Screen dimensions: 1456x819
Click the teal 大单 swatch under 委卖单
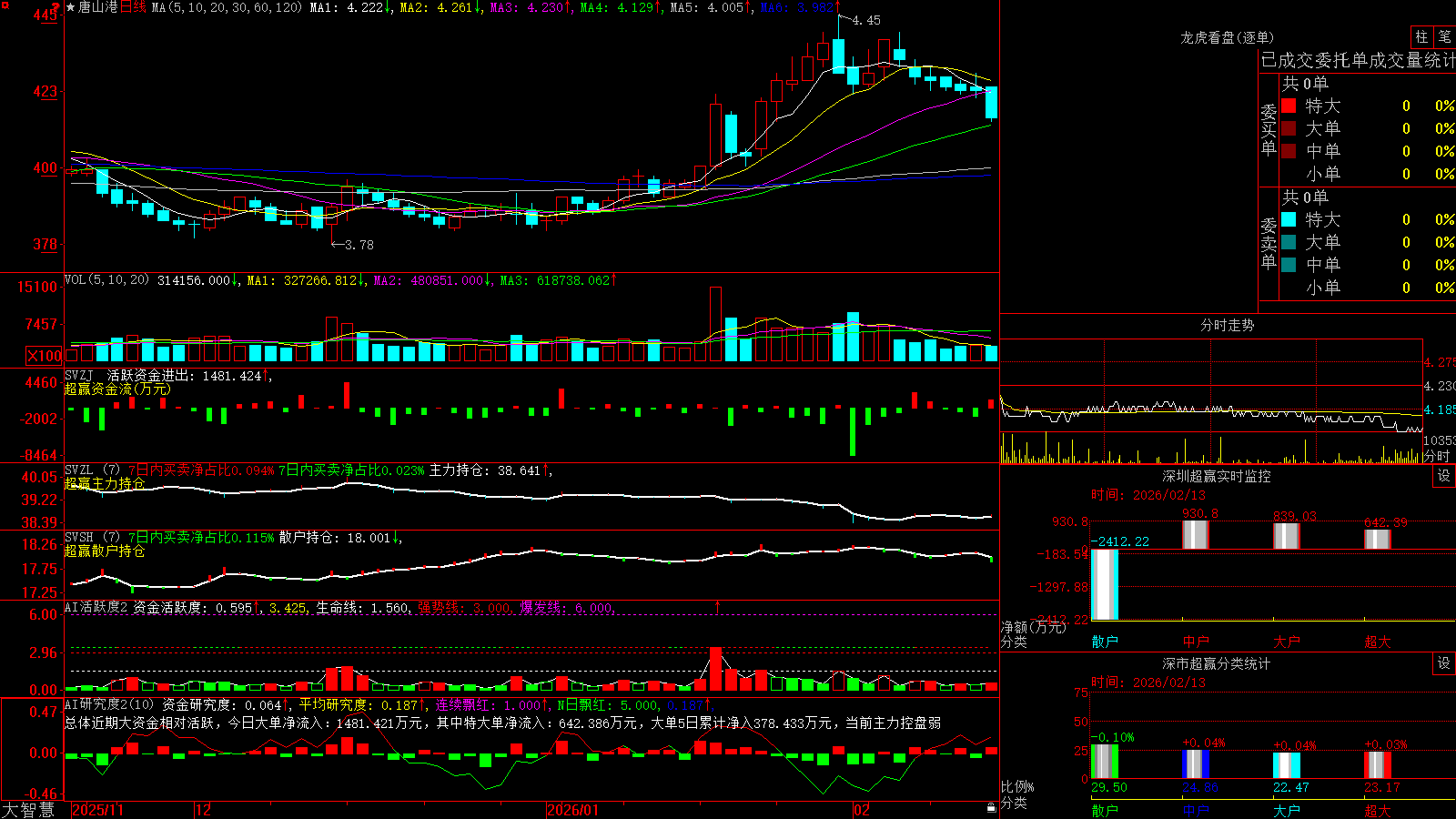coord(1289,242)
